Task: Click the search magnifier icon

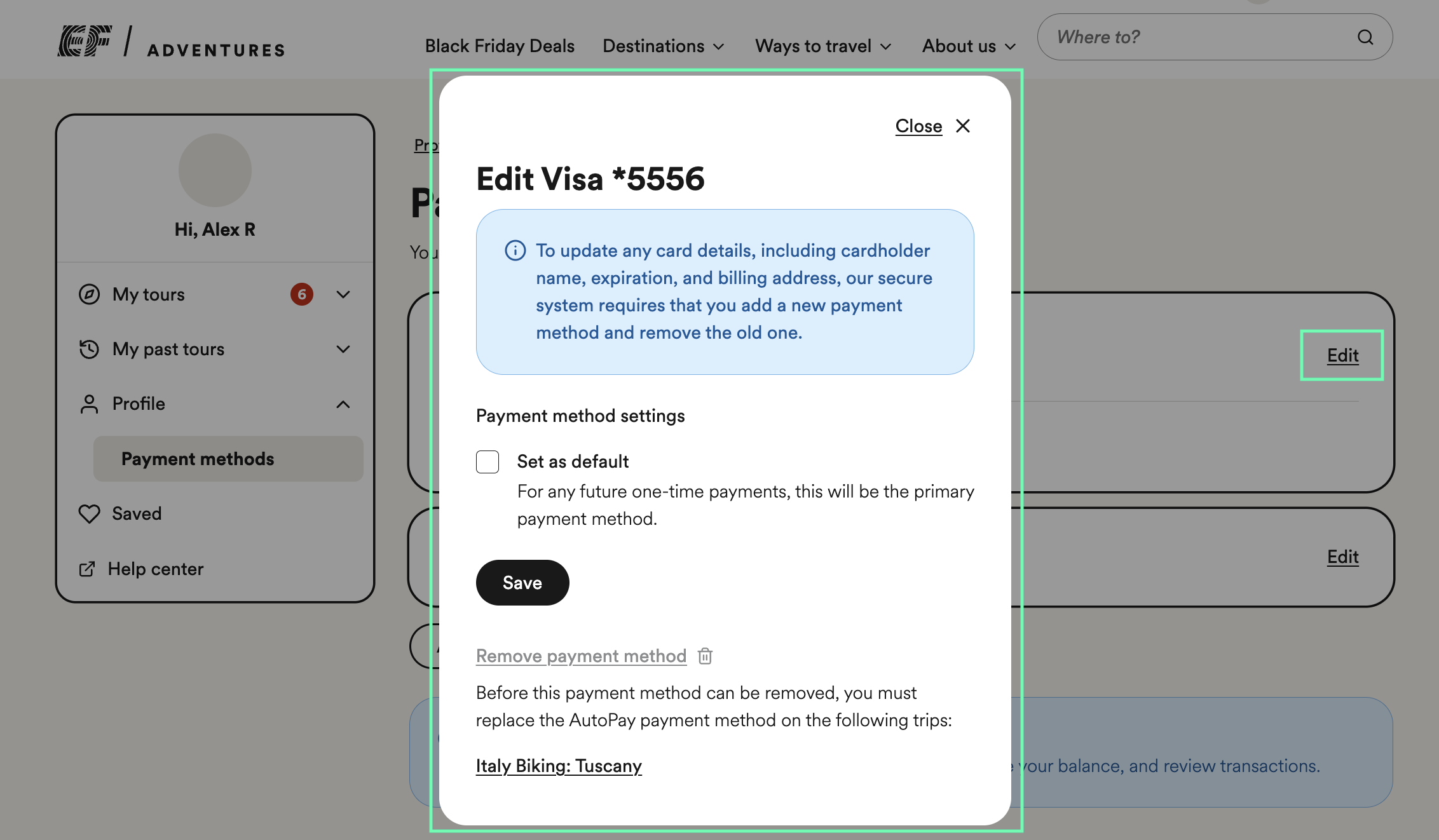Action: click(1365, 37)
